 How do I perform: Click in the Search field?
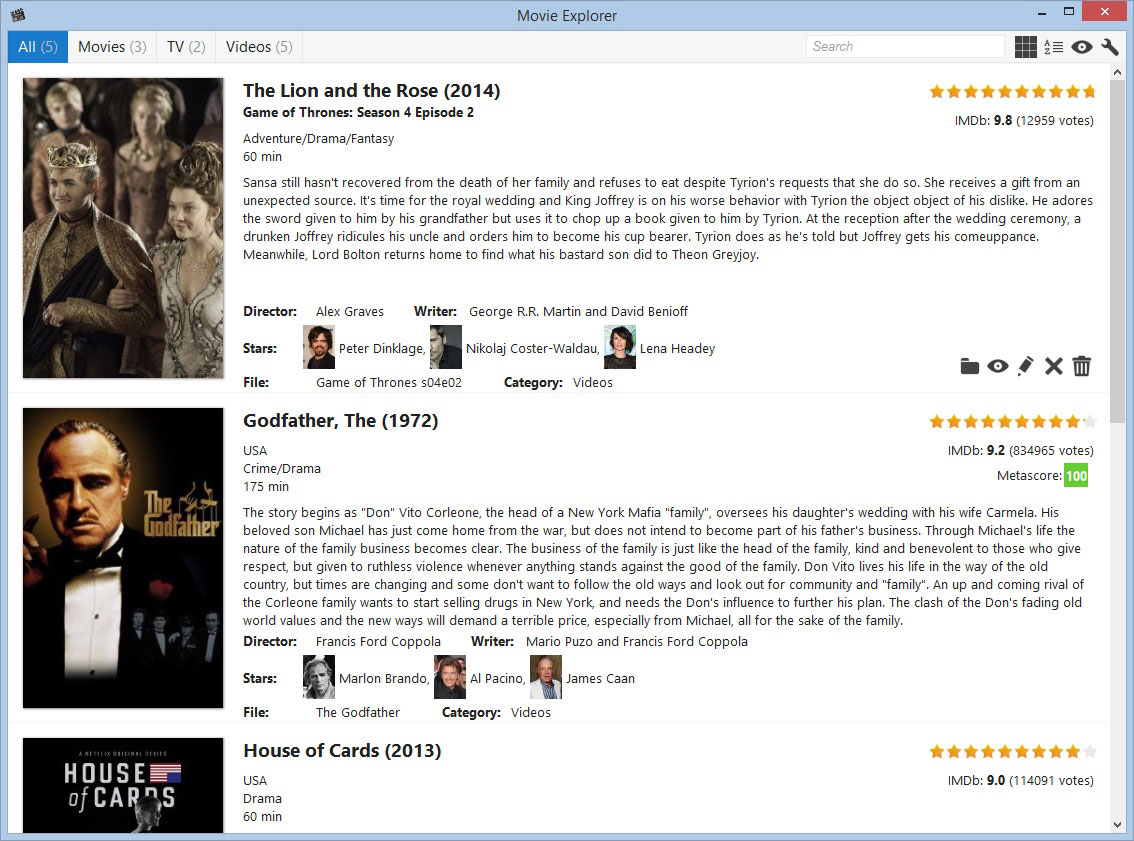point(905,46)
